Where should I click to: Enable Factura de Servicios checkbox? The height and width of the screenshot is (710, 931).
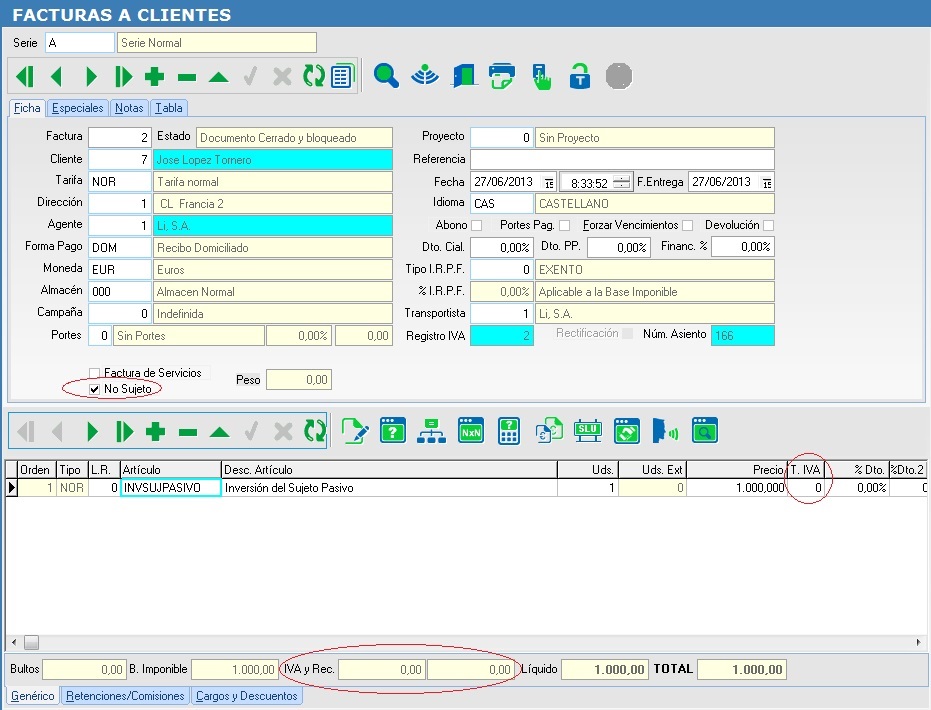tap(94, 373)
